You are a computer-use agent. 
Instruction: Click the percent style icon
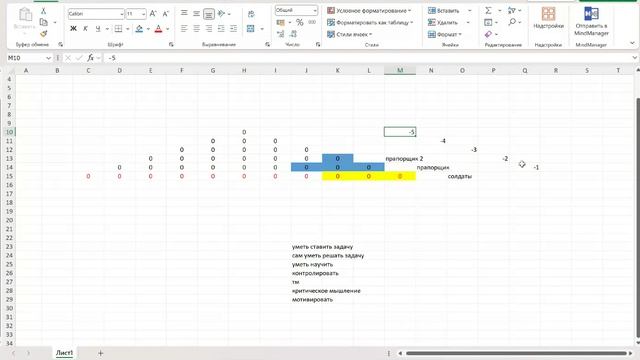[x=300, y=22]
